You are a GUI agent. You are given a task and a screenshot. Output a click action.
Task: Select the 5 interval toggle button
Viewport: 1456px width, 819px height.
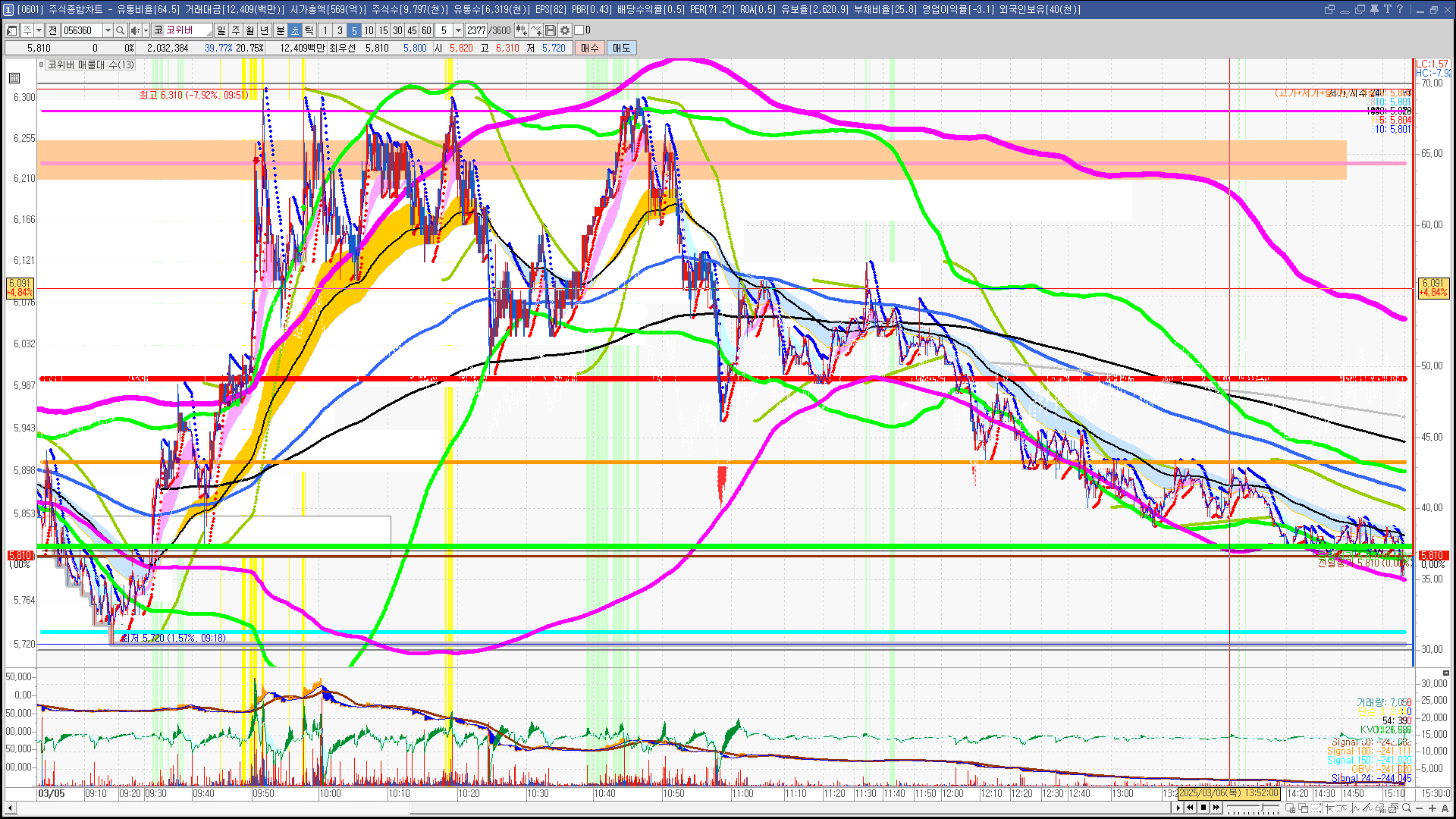coord(353,30)
